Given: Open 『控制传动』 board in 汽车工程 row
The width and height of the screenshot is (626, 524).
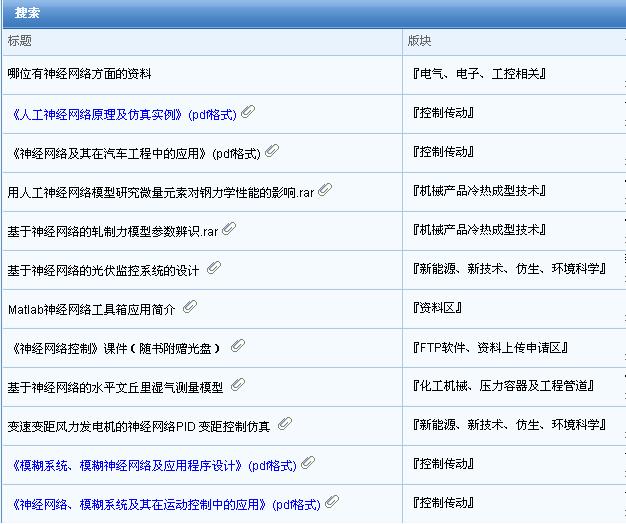Looking at the screenshot, I should coord(443,152).
